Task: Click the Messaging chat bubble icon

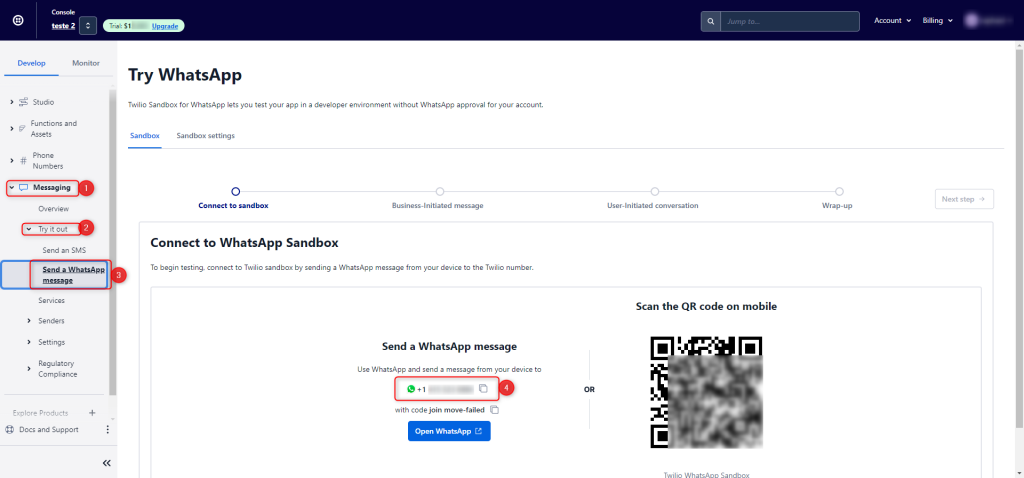Action: coord(24,188)
